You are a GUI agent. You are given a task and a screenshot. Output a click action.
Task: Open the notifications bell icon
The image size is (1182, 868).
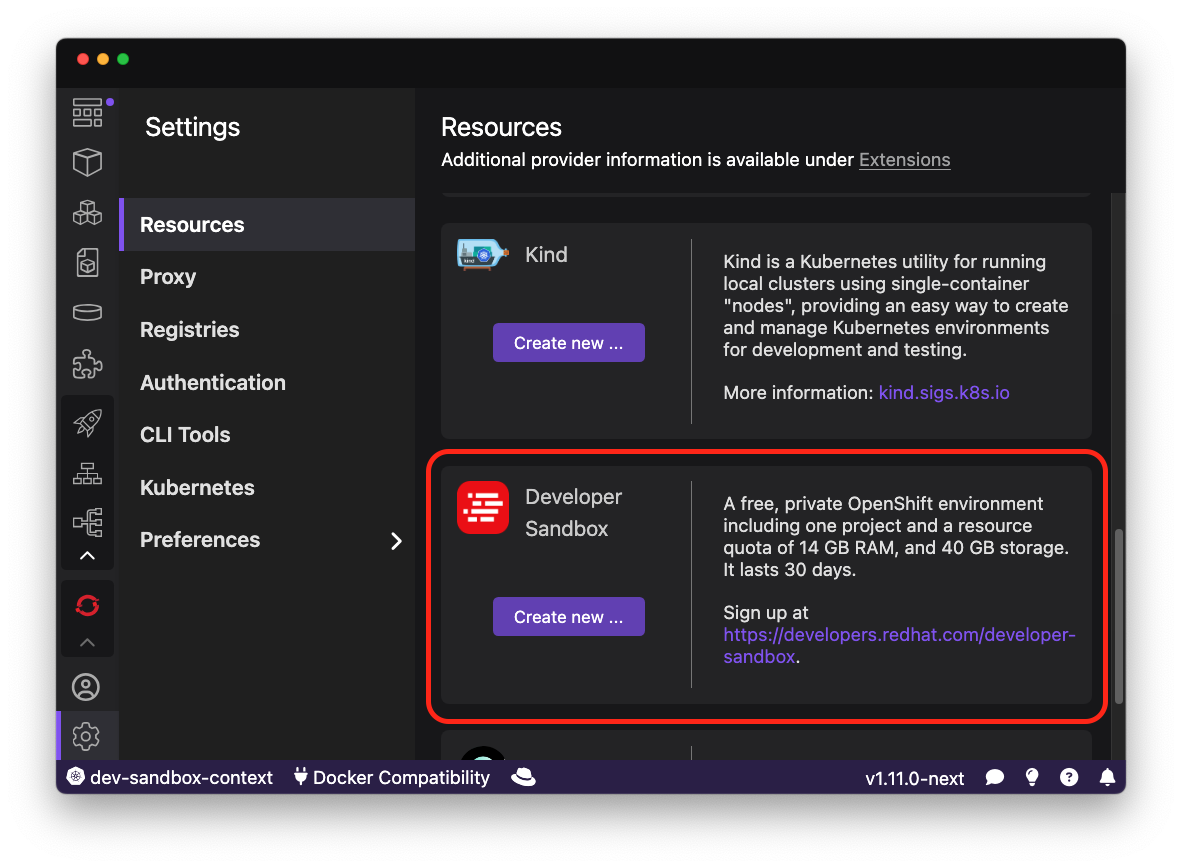(1107, 778)
